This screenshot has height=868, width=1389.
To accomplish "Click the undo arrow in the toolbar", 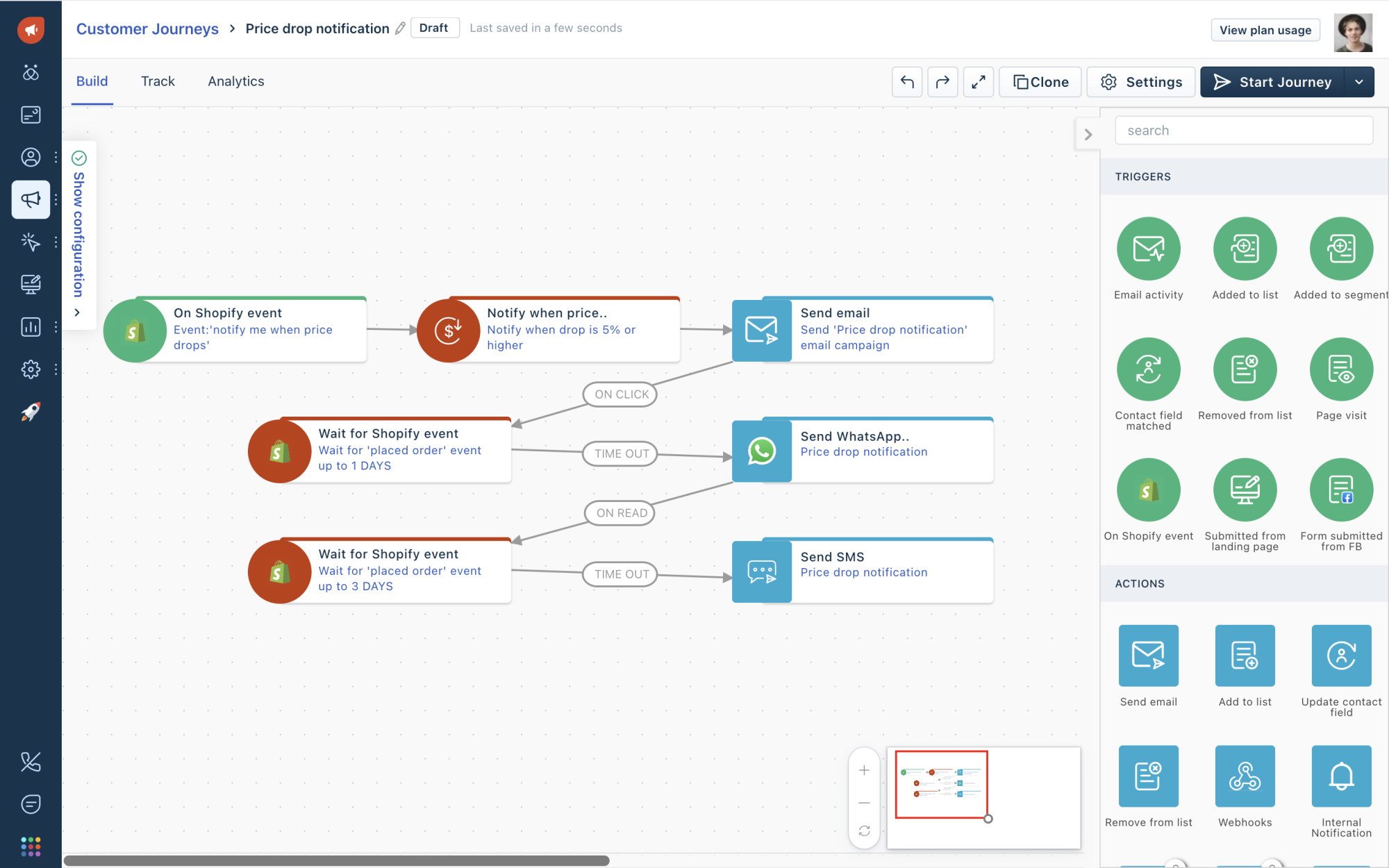I will coord(907,82).
